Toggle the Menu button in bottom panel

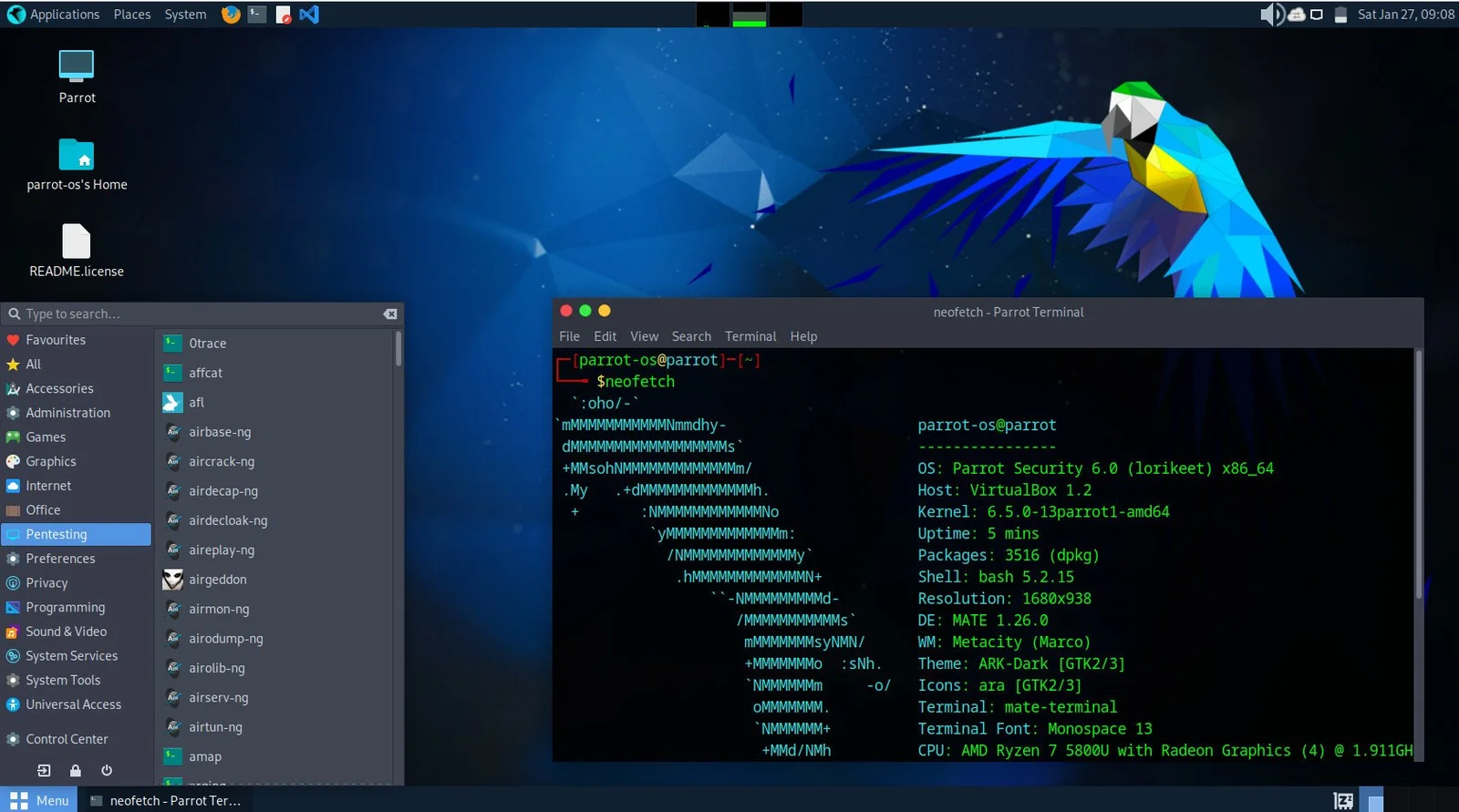pos(39,800)
